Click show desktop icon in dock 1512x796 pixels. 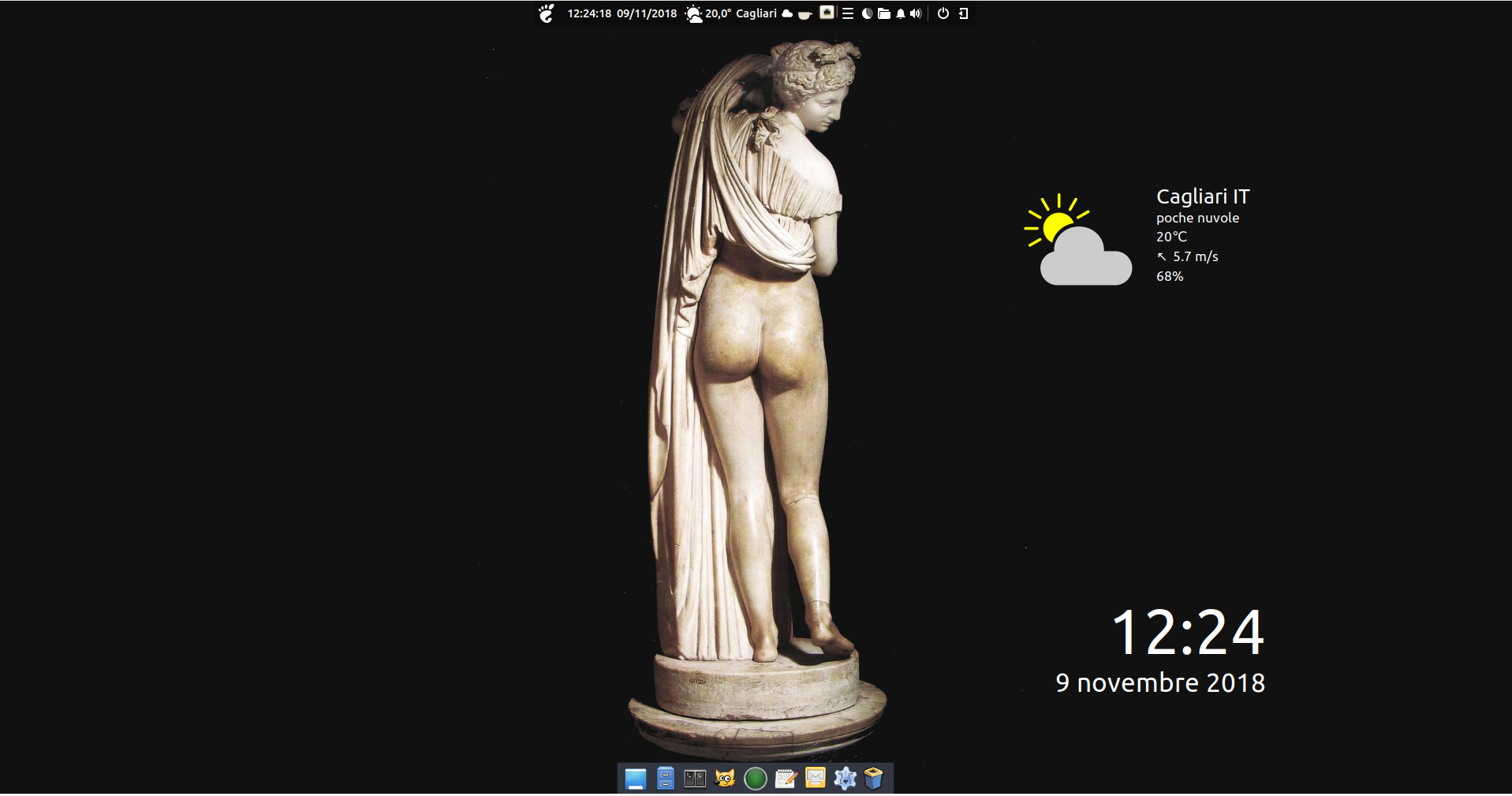[x=636, y=779]
